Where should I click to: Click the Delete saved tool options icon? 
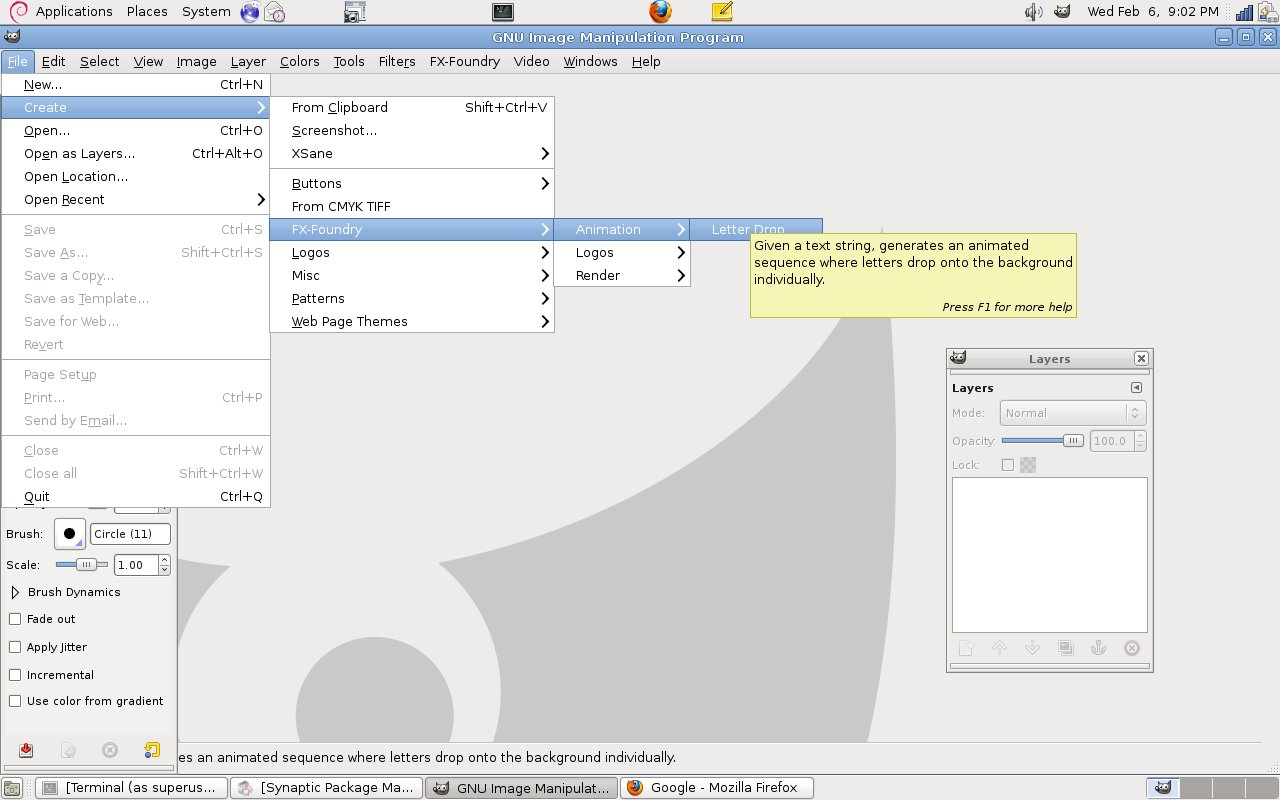(x=110, y=750)
